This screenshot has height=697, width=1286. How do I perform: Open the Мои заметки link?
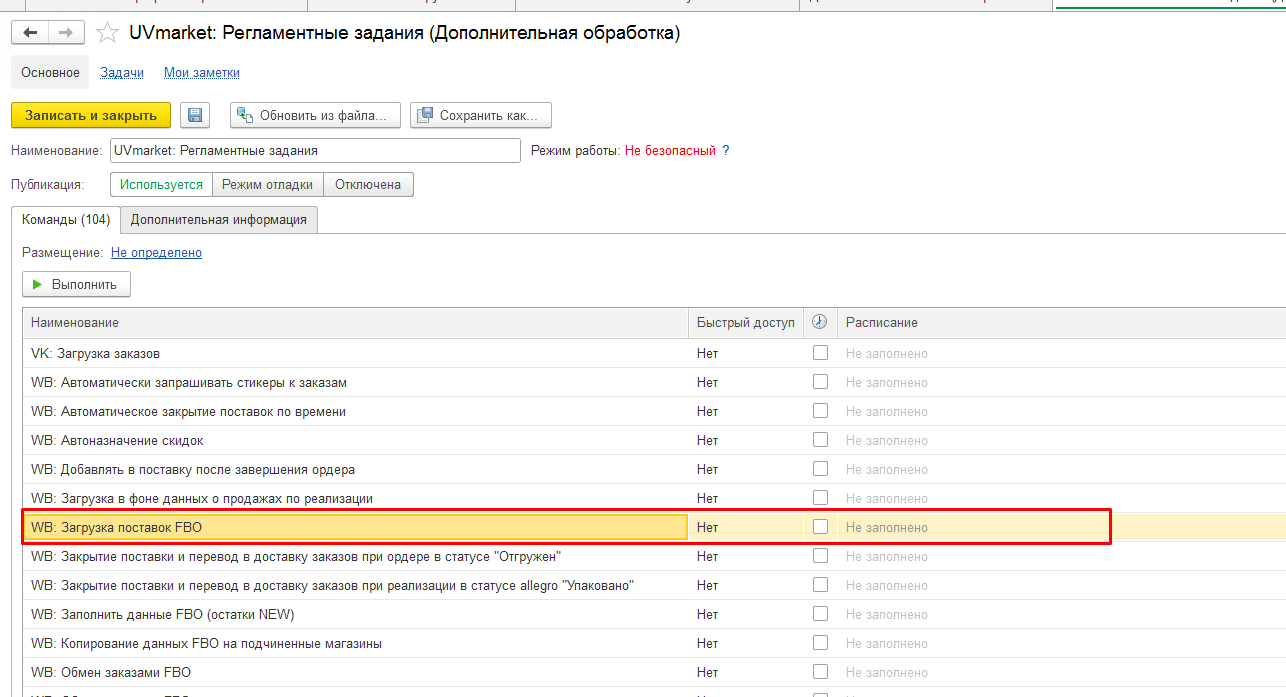pyautogui.click(x=202, y=72)
